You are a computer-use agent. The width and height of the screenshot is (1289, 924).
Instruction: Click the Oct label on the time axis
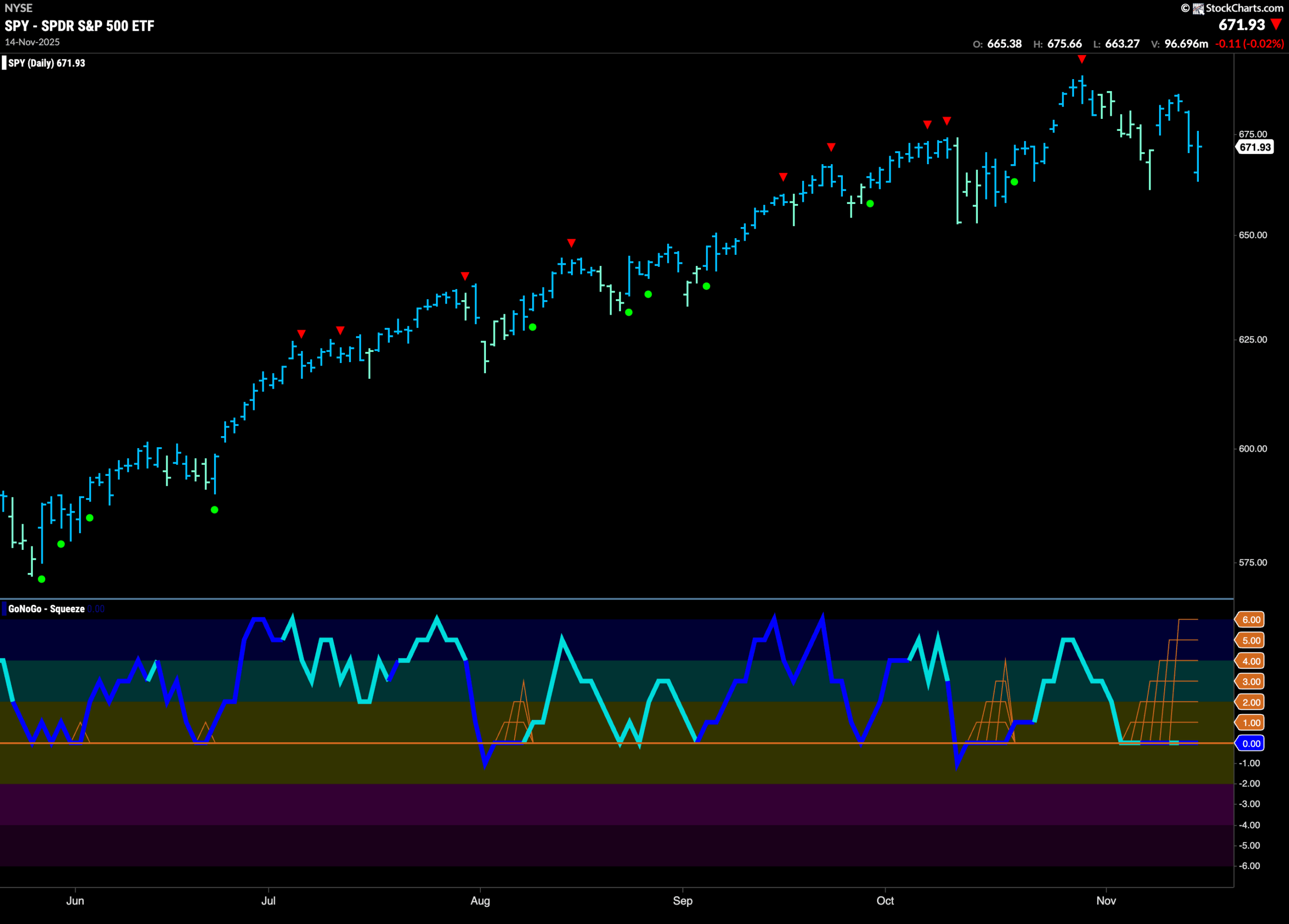click(x=885, y=901)
